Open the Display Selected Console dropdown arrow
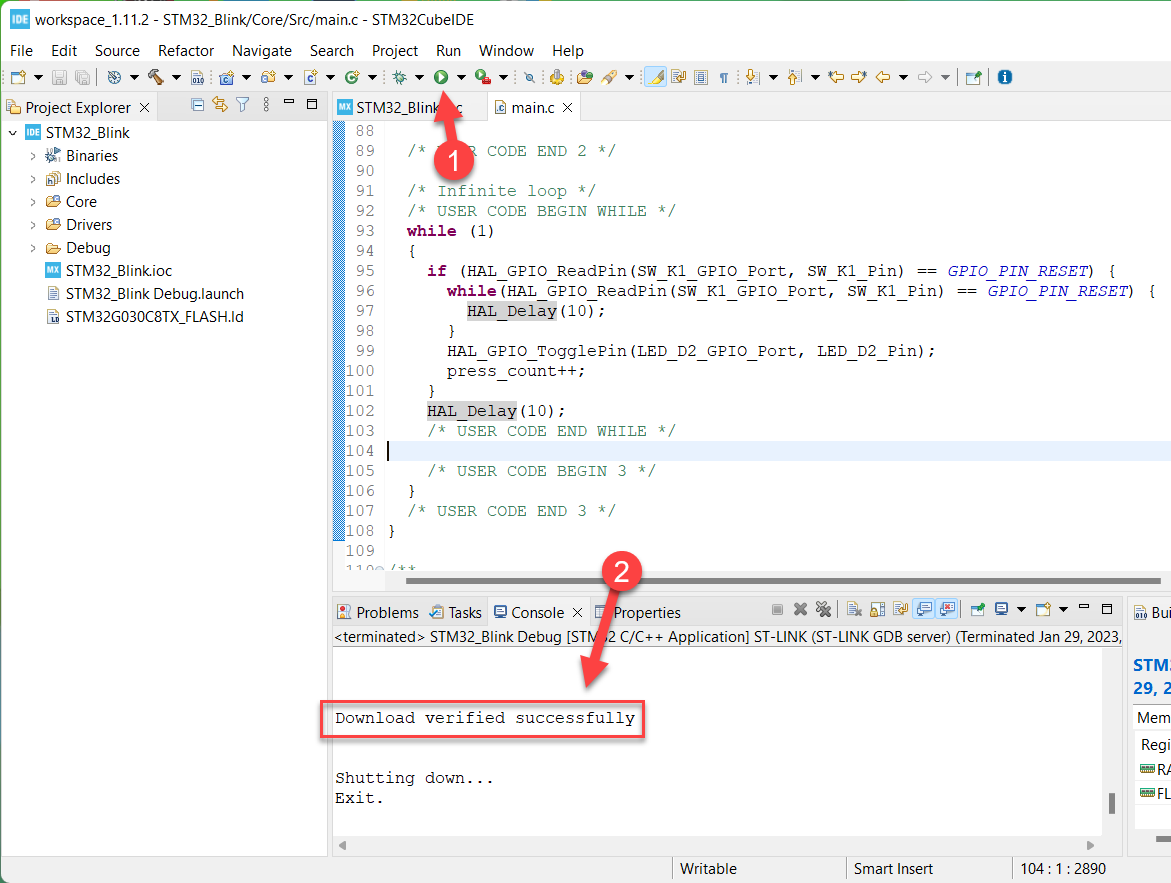Screen dimensions: 1171x883 [x=1022, y=610]
